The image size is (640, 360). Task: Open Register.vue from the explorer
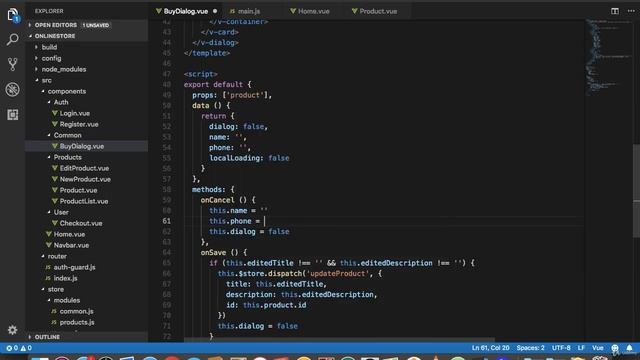pyautogui.click(x=87, y=124)
